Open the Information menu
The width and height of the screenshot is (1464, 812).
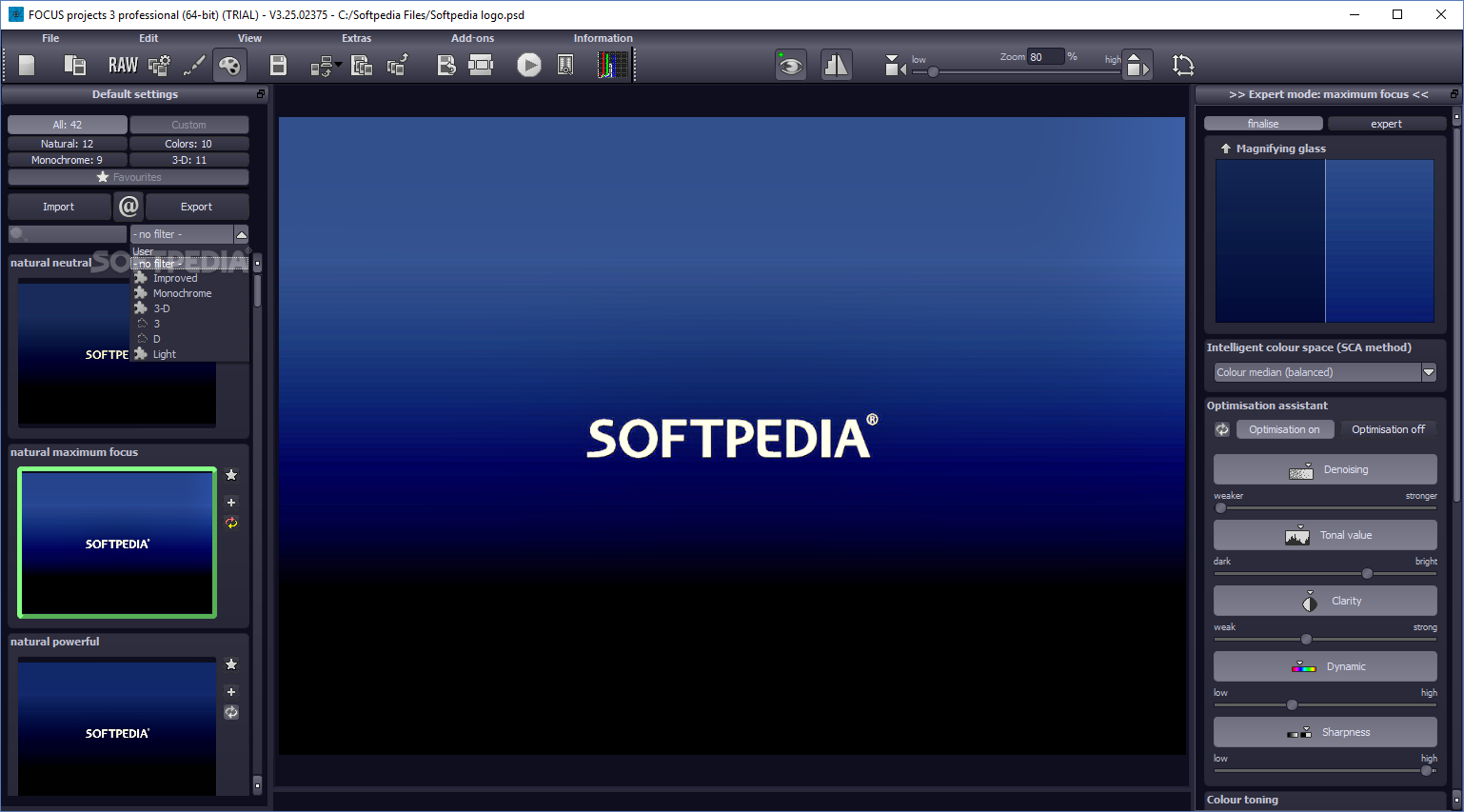[x=603, y=38]
